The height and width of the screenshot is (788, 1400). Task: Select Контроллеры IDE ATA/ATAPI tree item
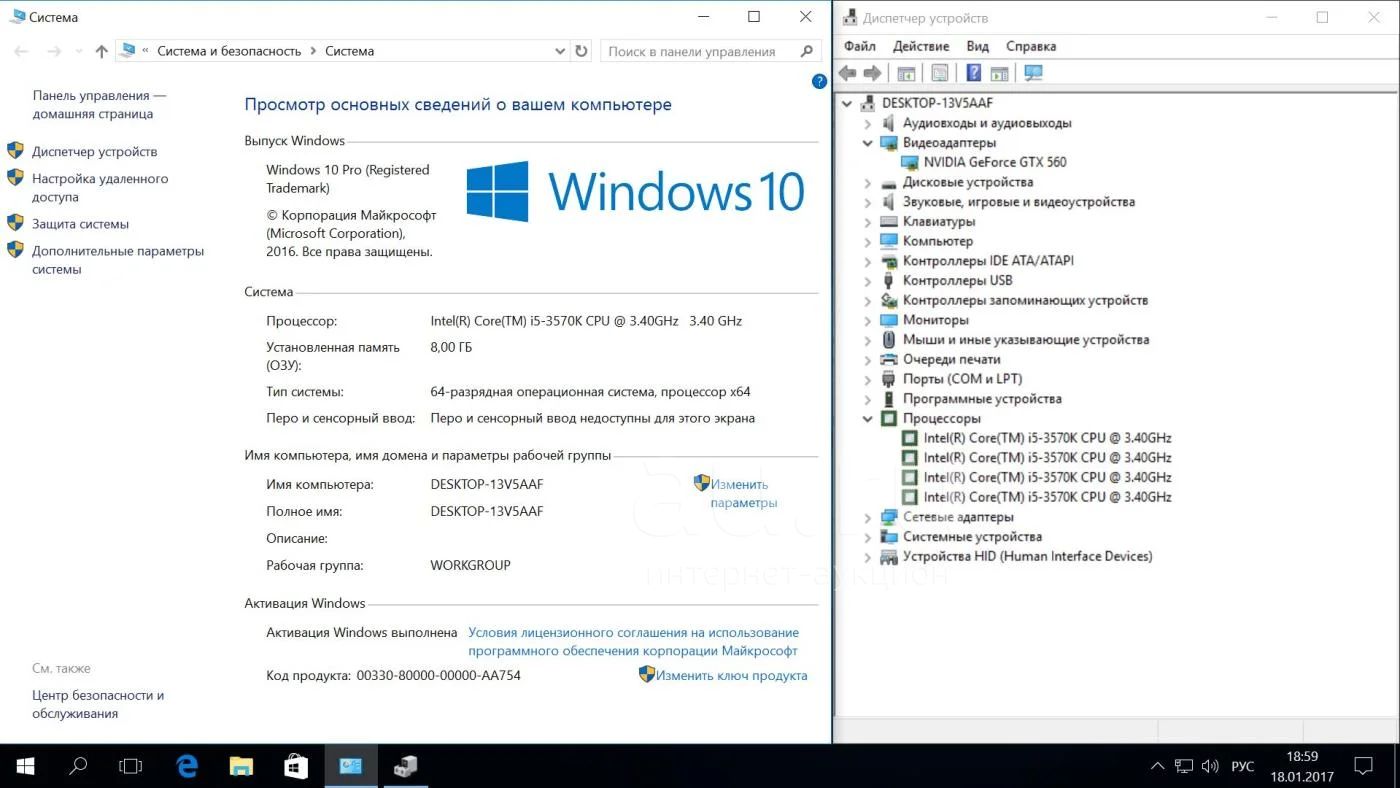tap(988, 261)
